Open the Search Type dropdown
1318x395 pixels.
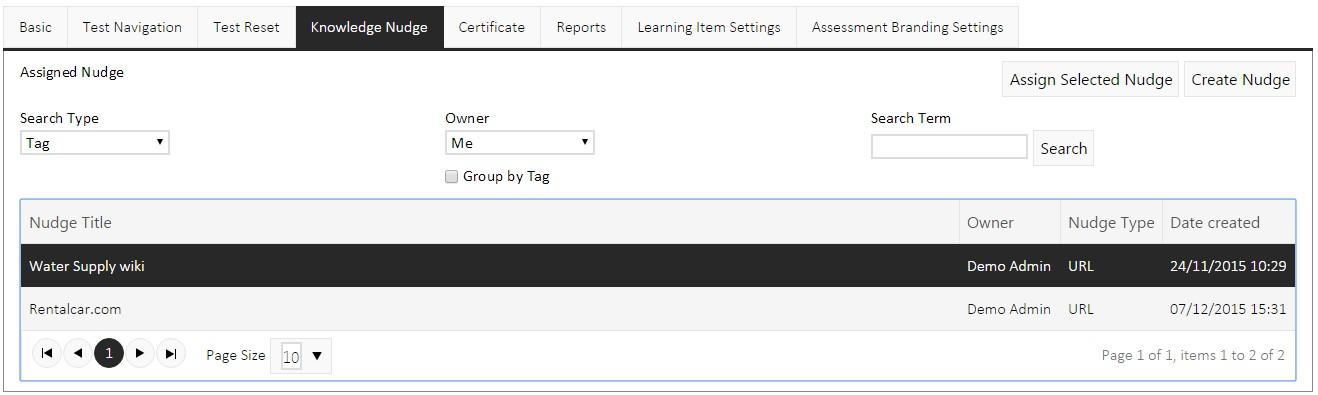(x=95, y=143)
